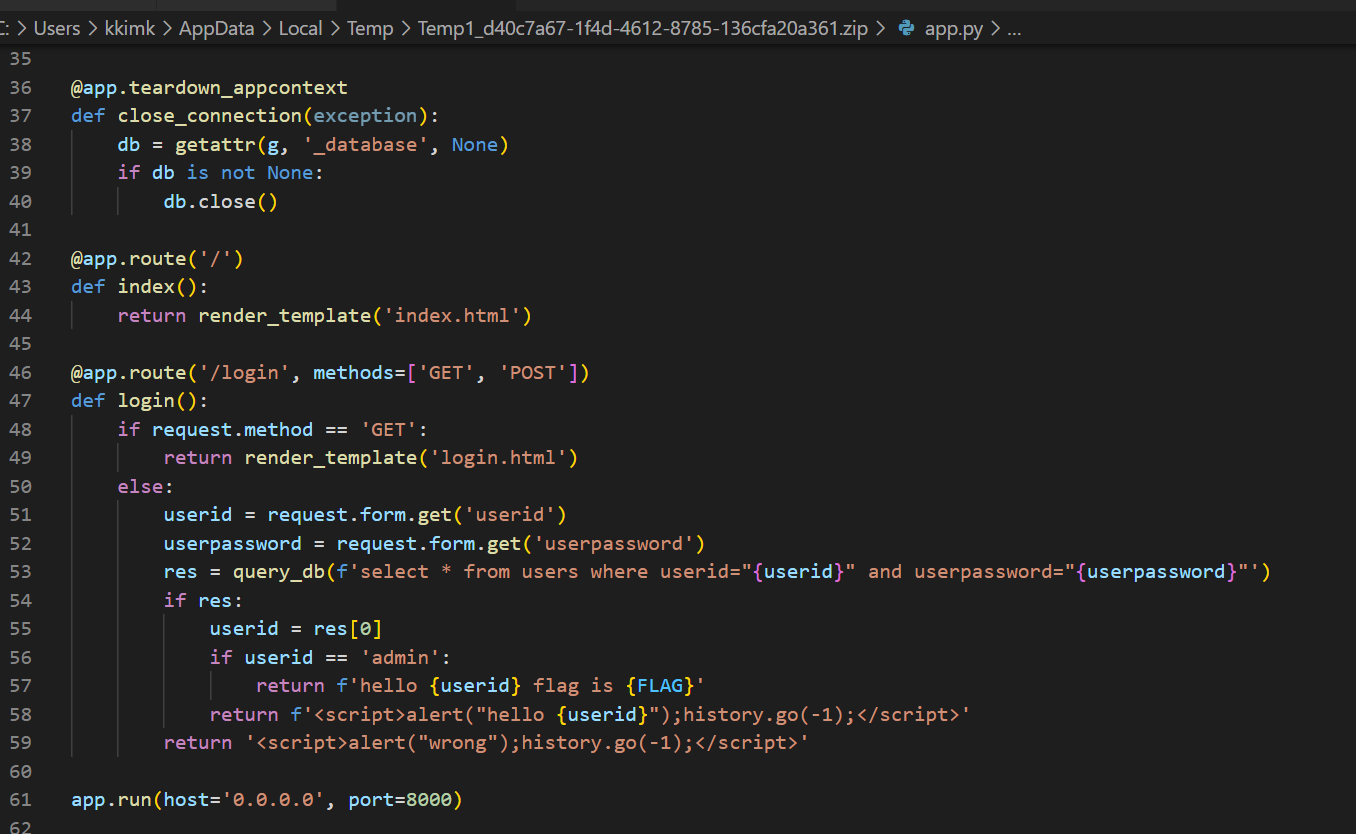The image size is (1356, 834).
Task: Place cursor on @app.teardown_appcontext decorator
Action: (209, 88)
